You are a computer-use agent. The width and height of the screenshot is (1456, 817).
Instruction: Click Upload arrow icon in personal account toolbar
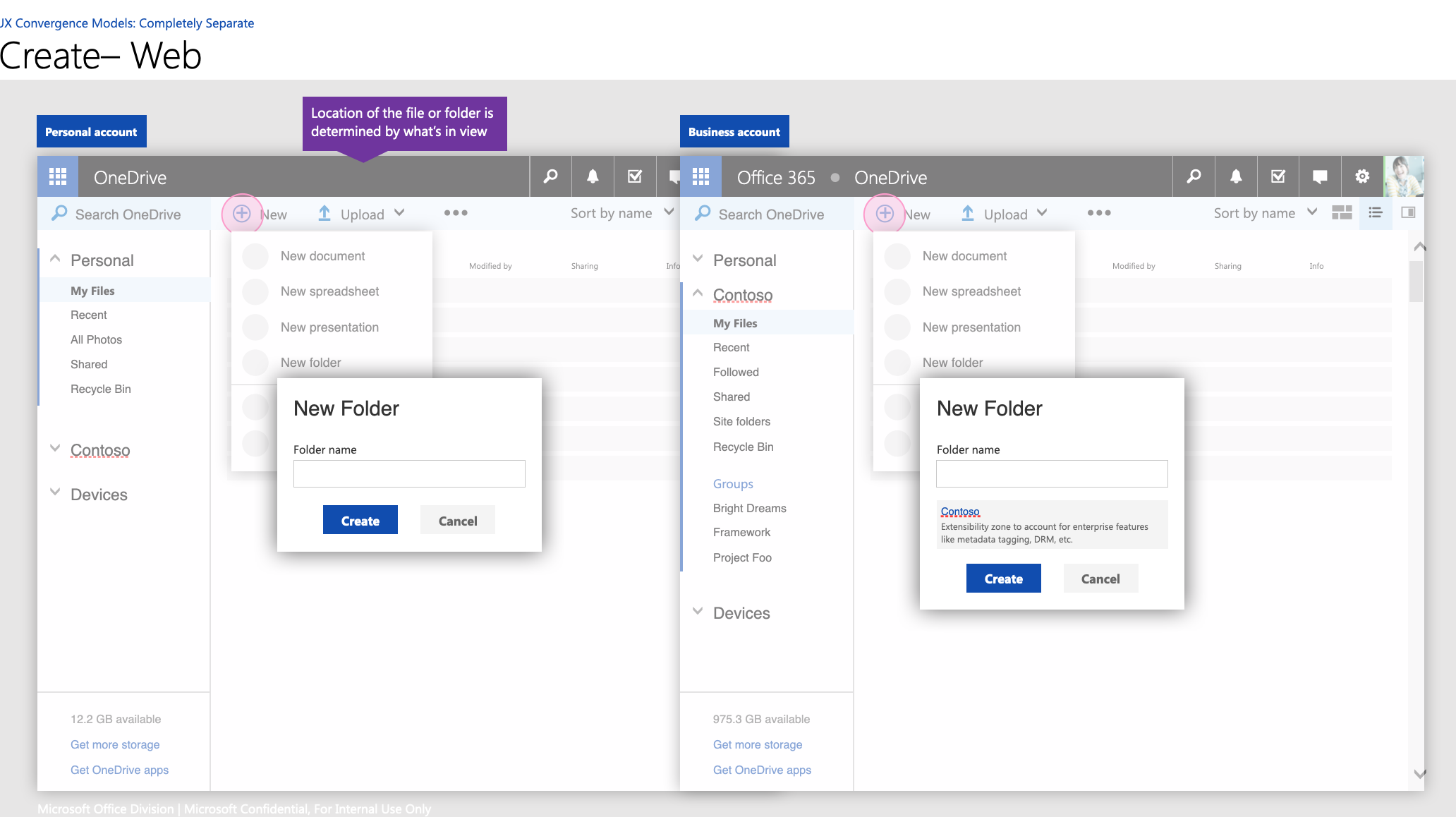click(324, 213)
